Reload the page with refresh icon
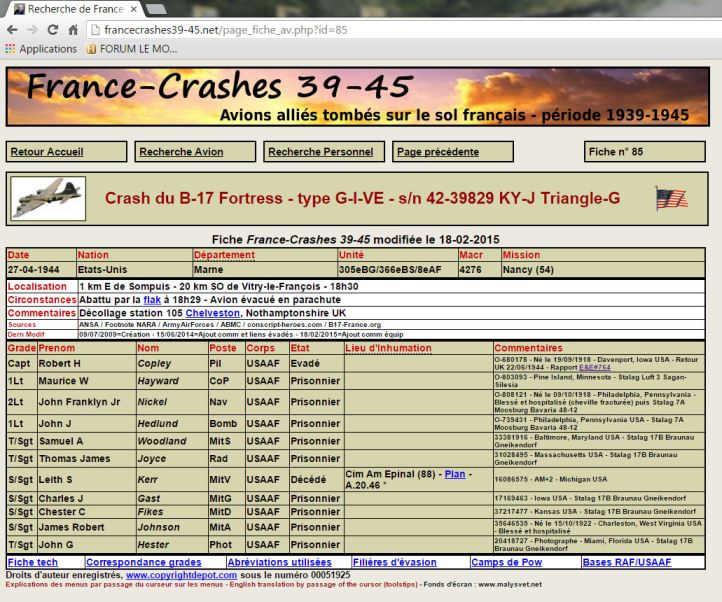This screenshot has width=722, height=602. pos(53,30)
